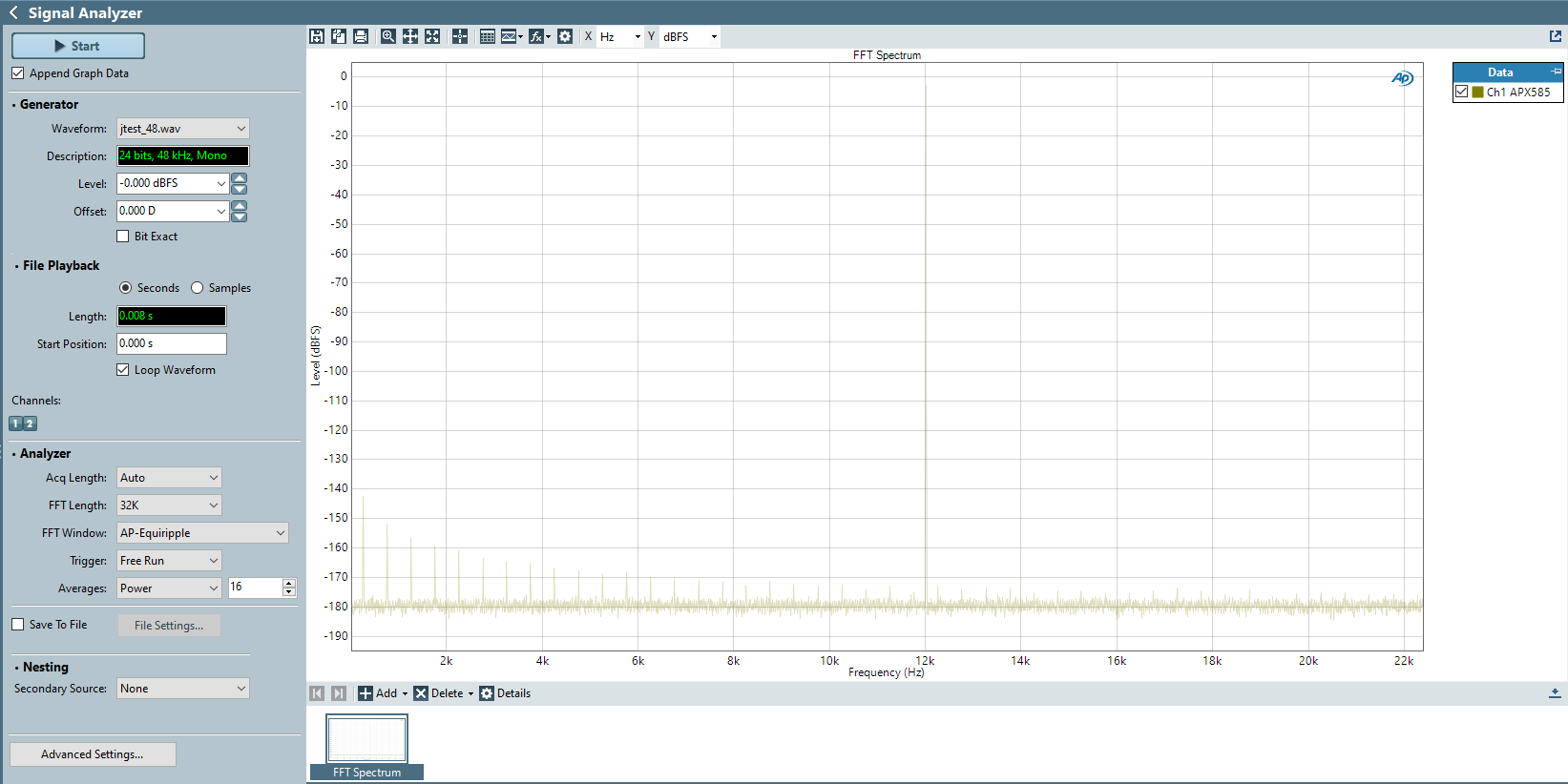Image resolution: width=1568 pixels, height=784 pixels.
Task: Open the Delete dropdown arrow
Action: tap(470, 694)
